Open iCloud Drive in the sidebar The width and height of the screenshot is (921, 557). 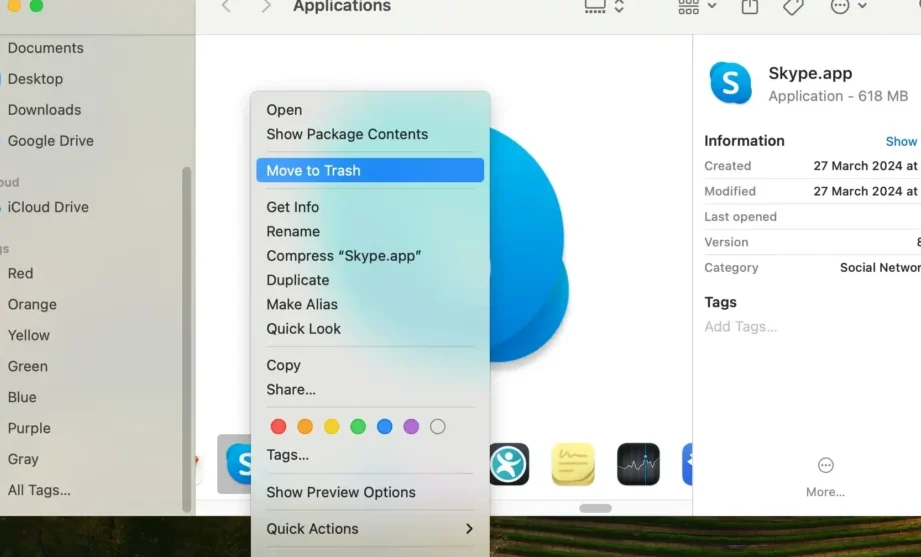(48, 207)
